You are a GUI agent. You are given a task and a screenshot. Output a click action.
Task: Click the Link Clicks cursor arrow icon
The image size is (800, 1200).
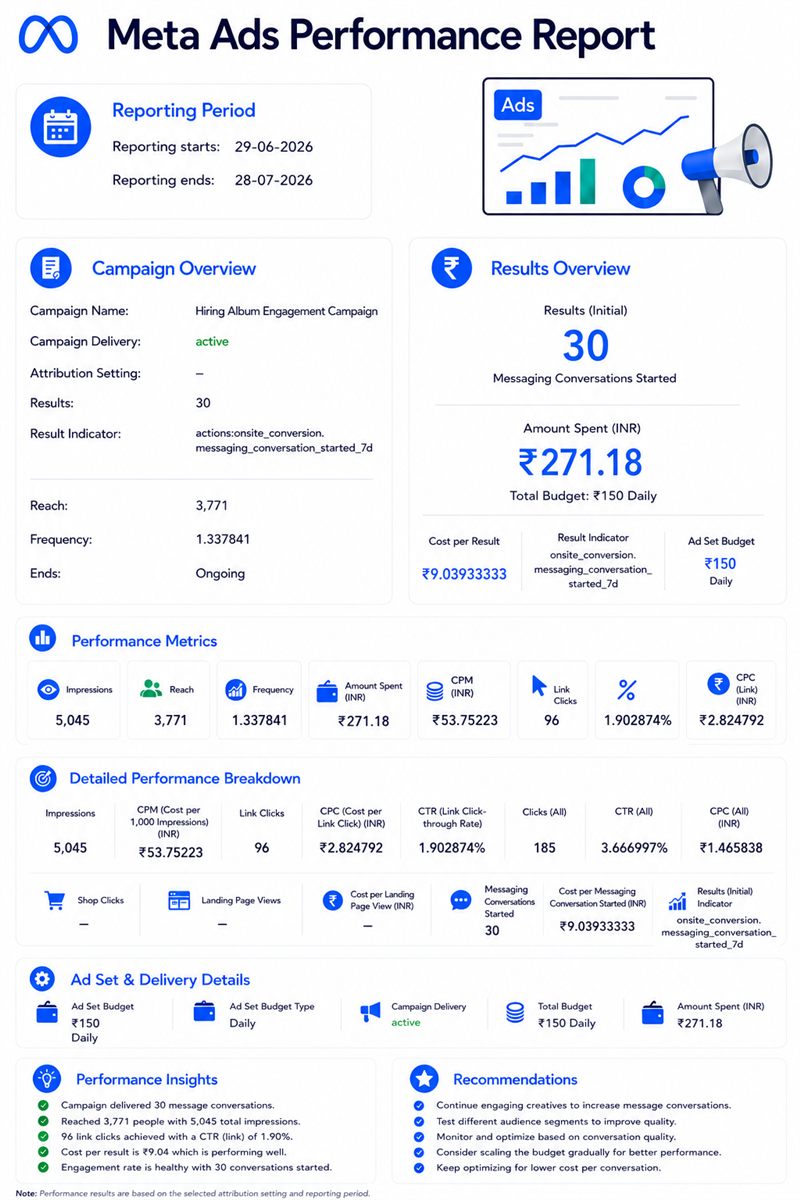(x=539, y=686)
